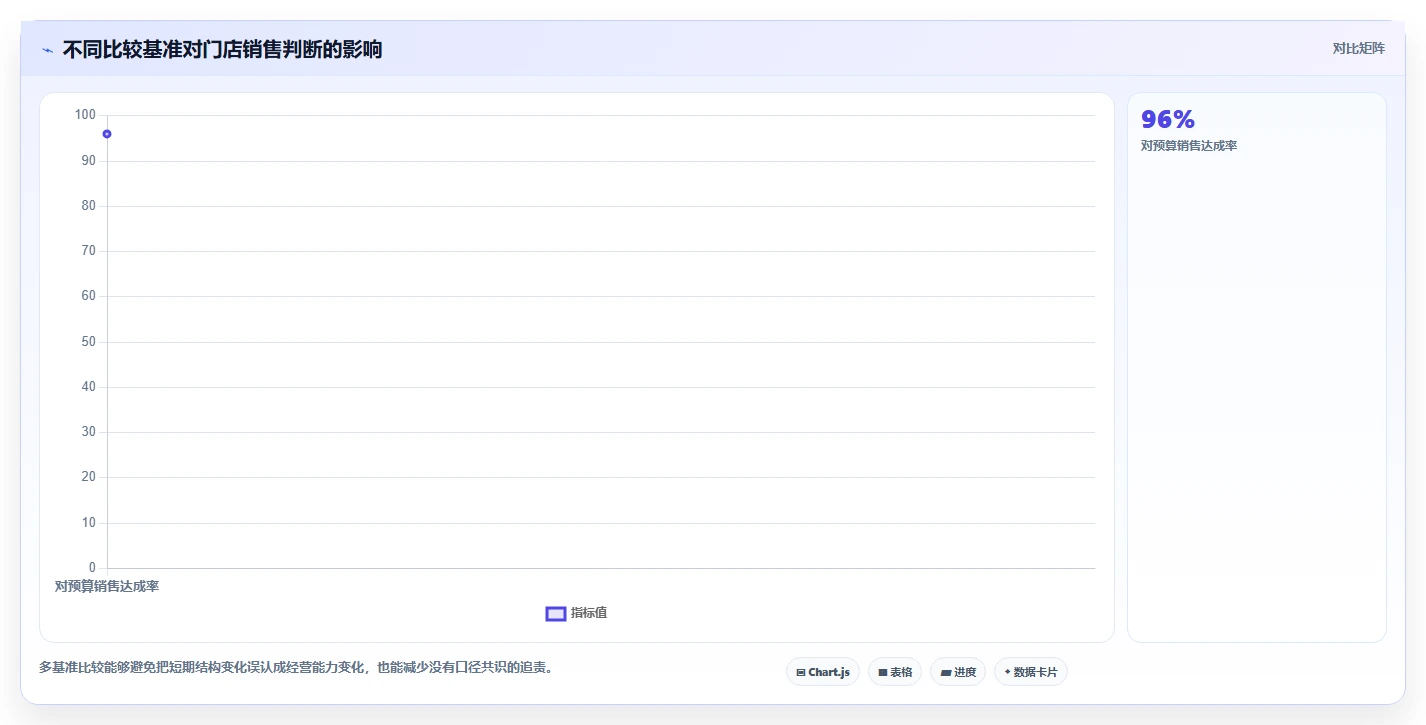Select the 进度 tag
This screenshot has height=725, width=1426.
point(958,672)
